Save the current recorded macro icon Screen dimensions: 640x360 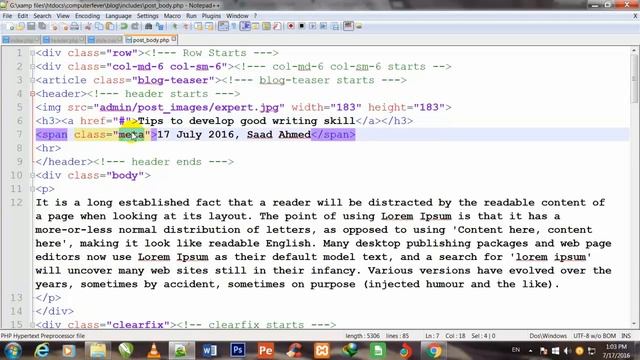[x=335, y=27]
